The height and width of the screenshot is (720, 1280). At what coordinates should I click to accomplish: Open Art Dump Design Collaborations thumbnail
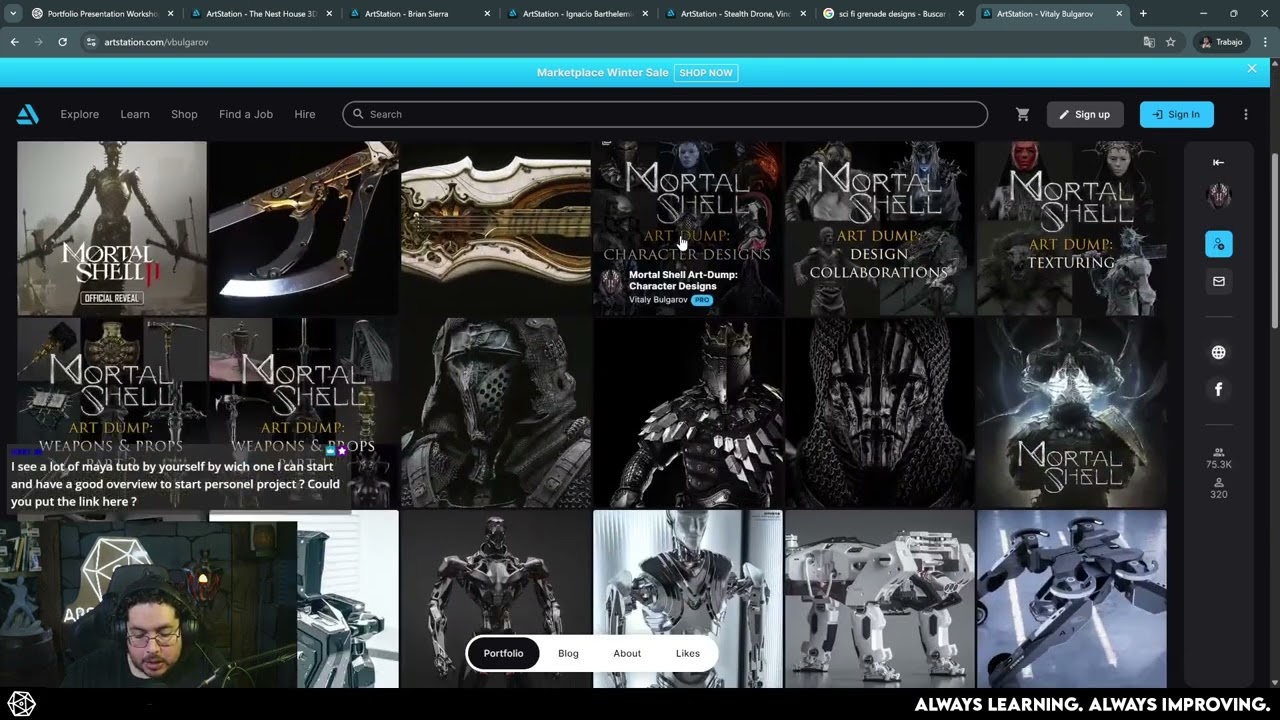879,228
